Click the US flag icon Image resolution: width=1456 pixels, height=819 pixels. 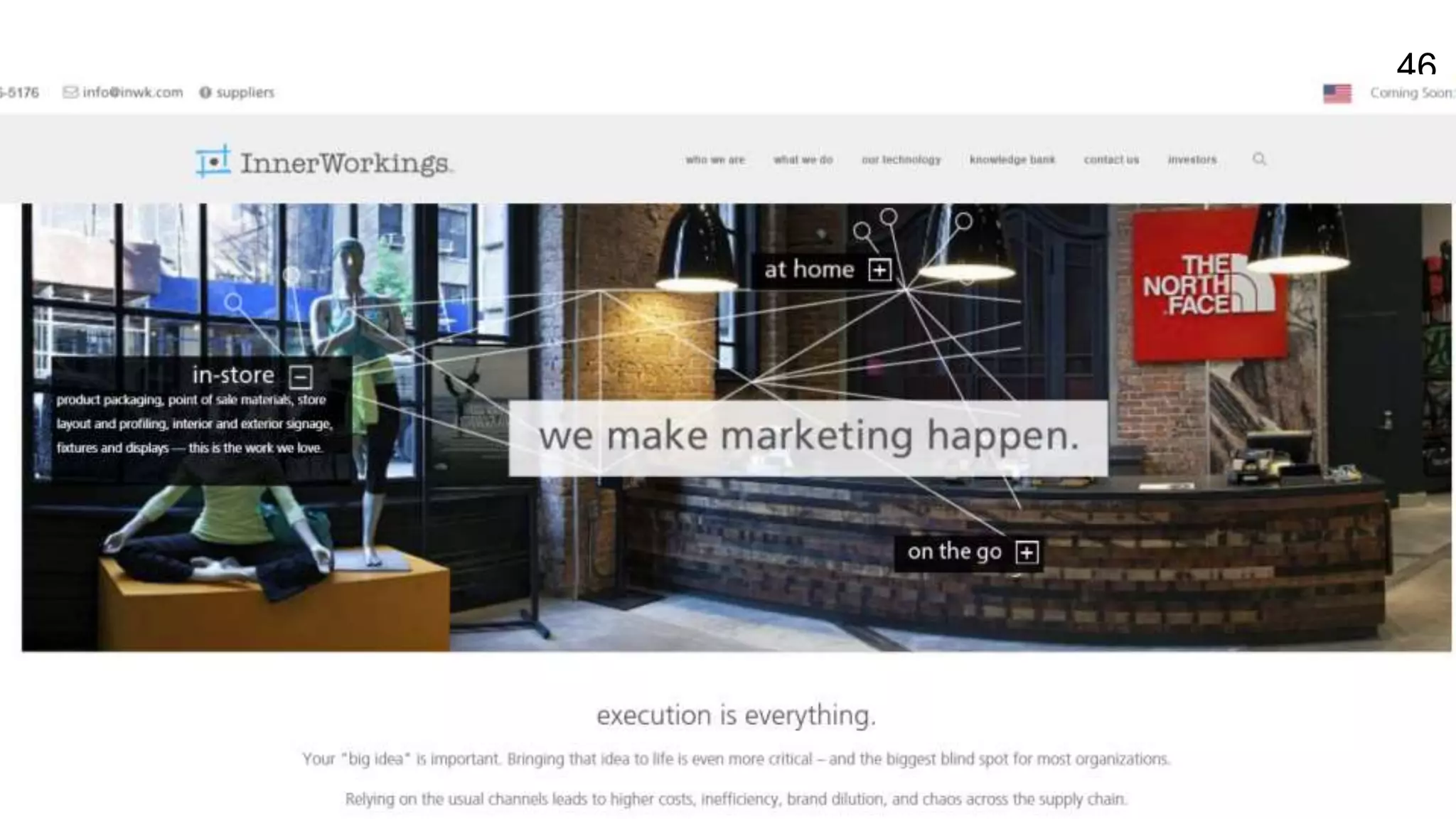pos(1337,93)
